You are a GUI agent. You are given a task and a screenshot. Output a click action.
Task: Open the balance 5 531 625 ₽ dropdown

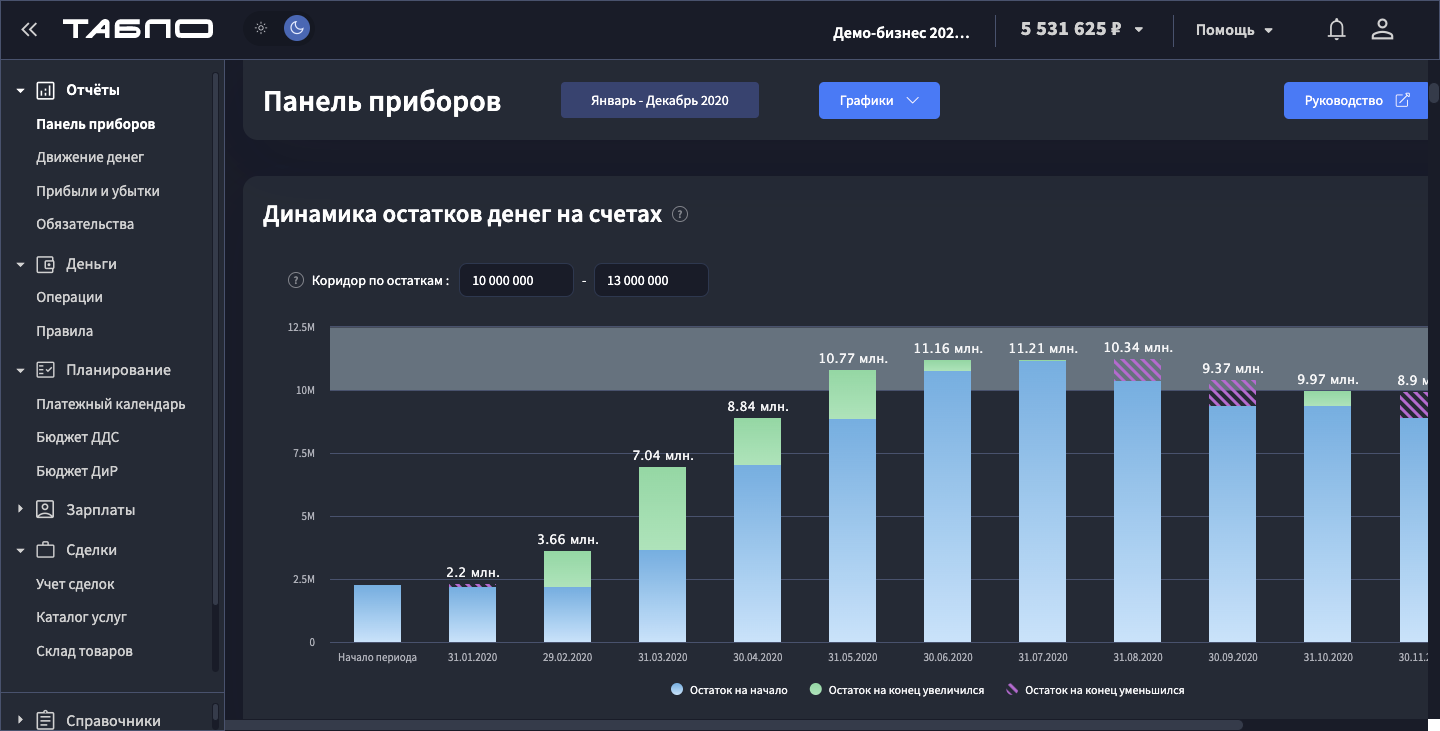pyautogui.click(x=1082, y=29)
